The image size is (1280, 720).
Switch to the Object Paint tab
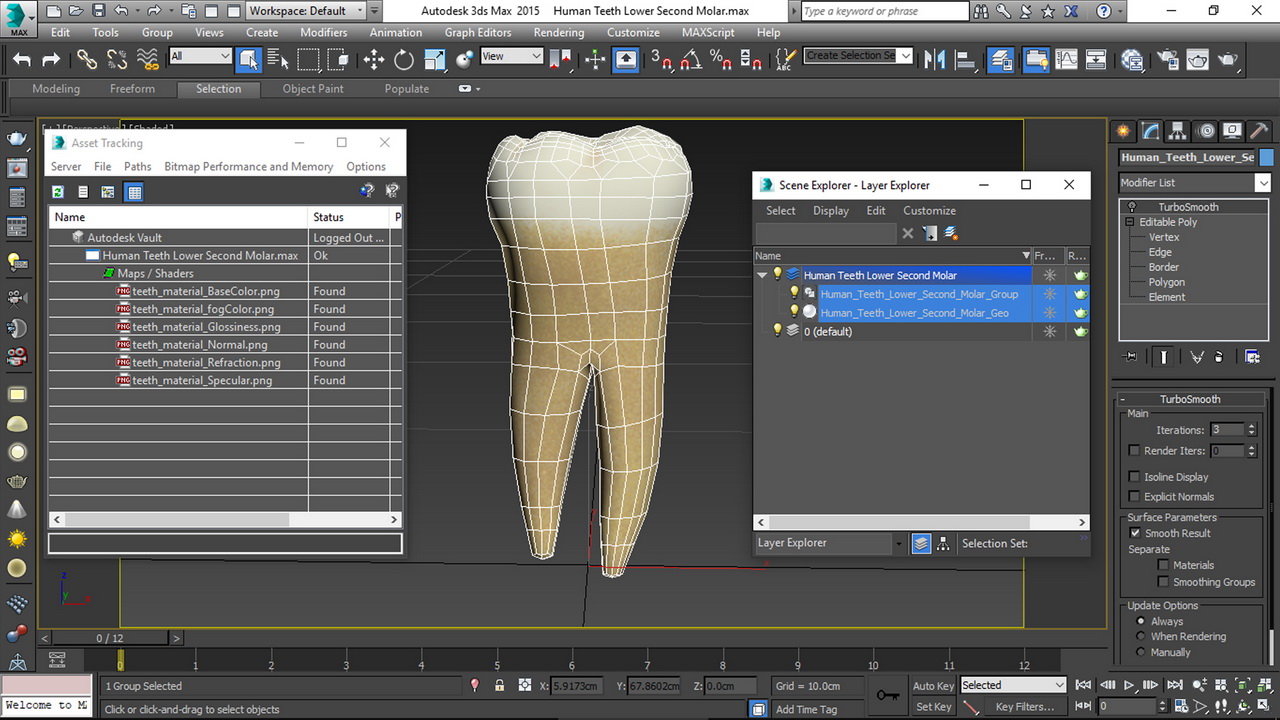tap(312, 89)
